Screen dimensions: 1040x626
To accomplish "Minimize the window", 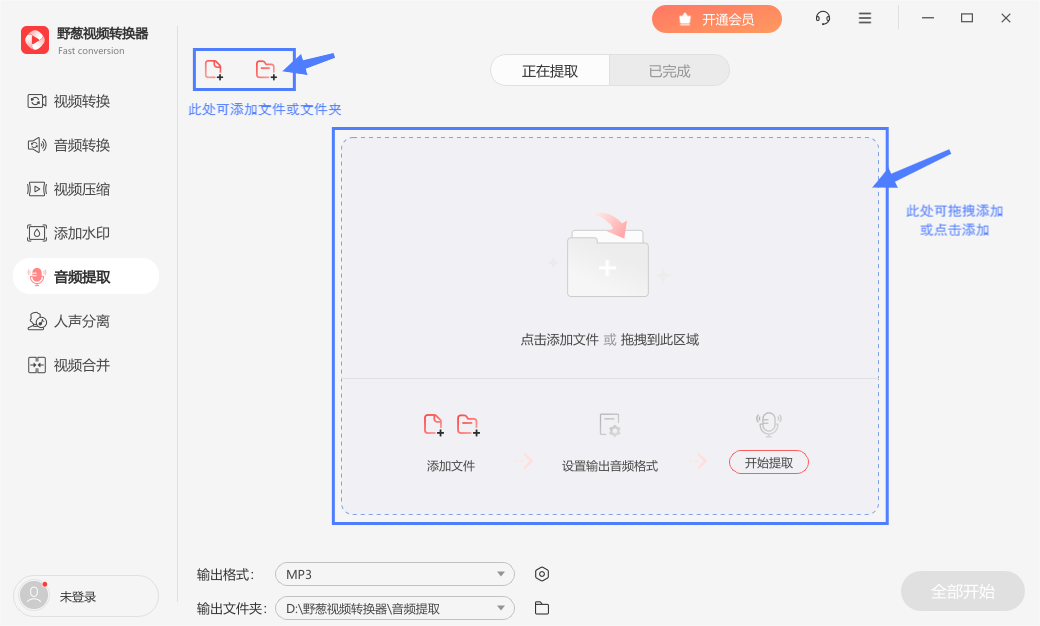I will tap(928, 18).
